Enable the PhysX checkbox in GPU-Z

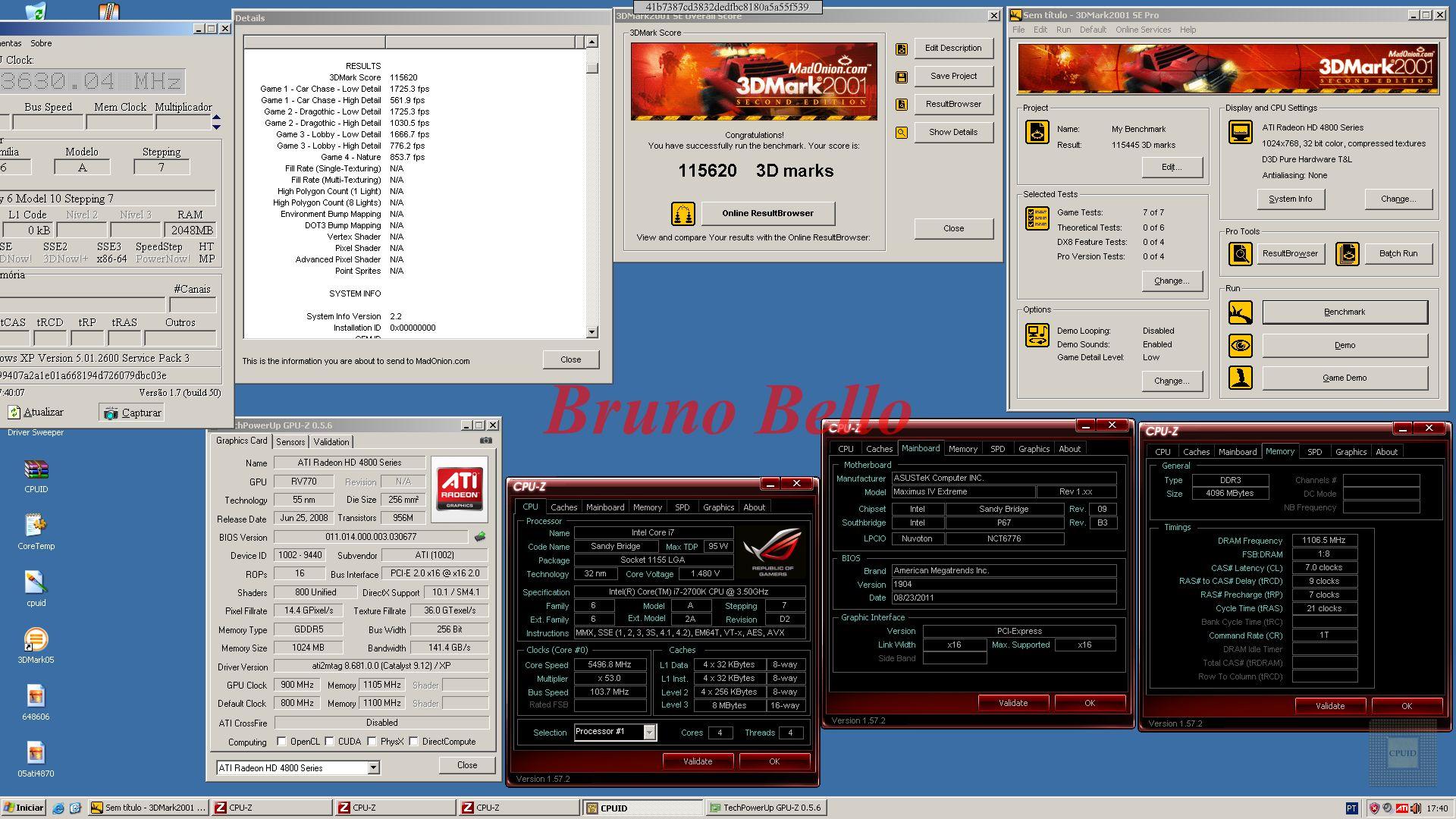click(372, 742)
